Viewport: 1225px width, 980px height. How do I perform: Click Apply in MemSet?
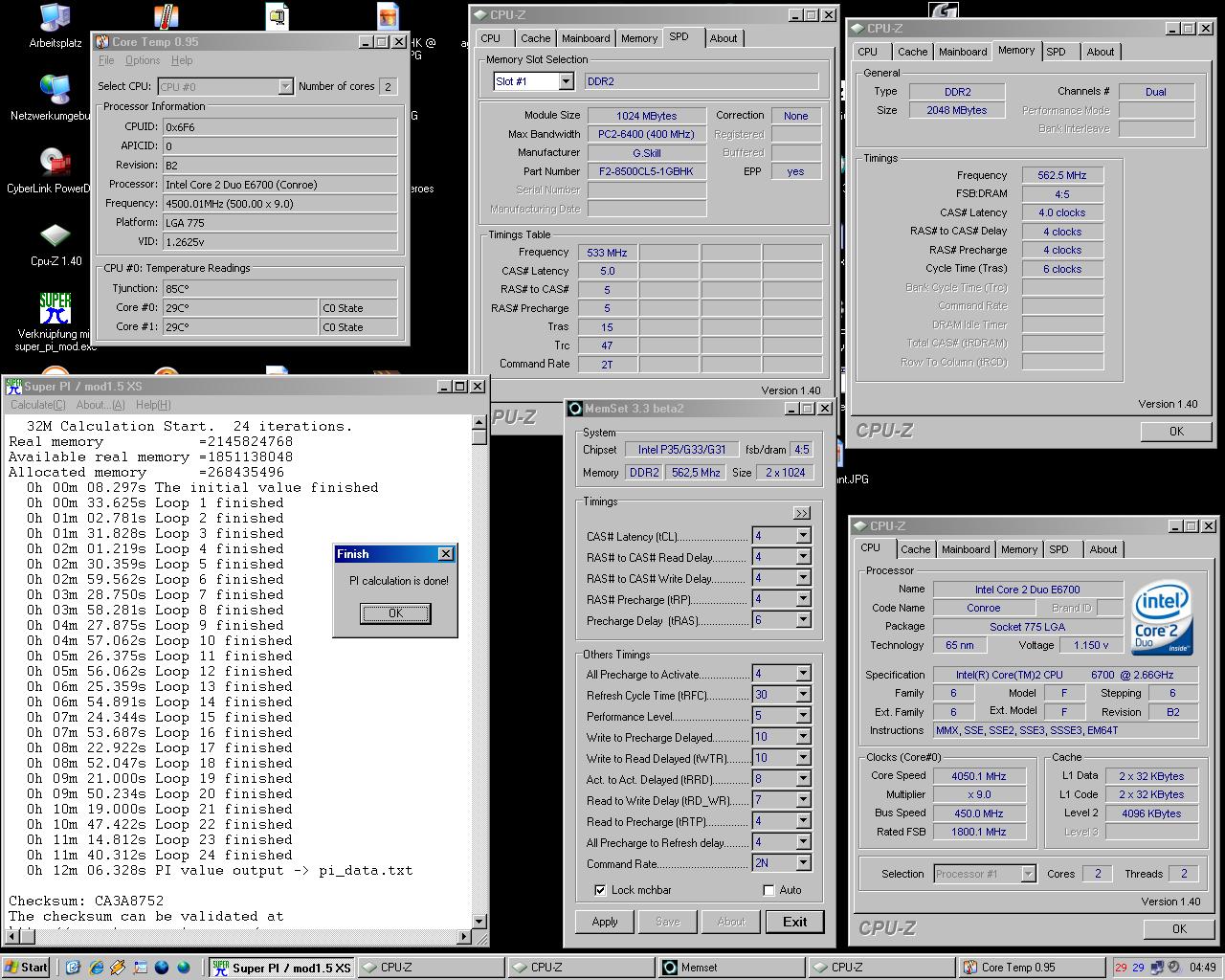point(605,922)
